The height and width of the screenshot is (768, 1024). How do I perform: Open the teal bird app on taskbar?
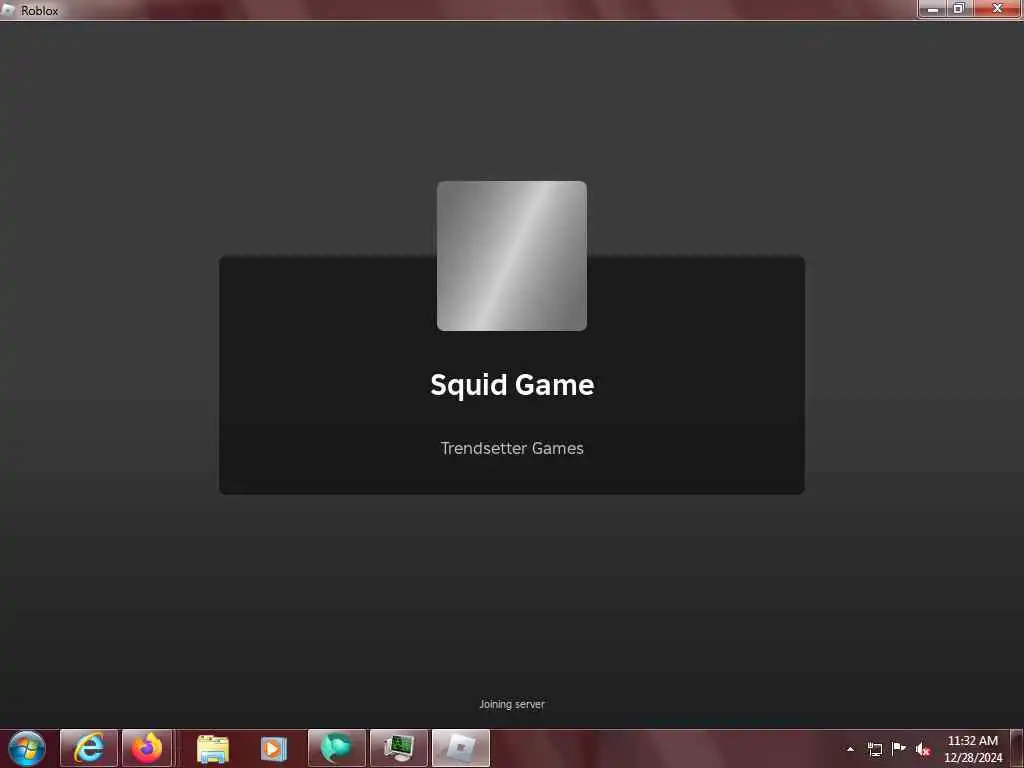(336, 748)
